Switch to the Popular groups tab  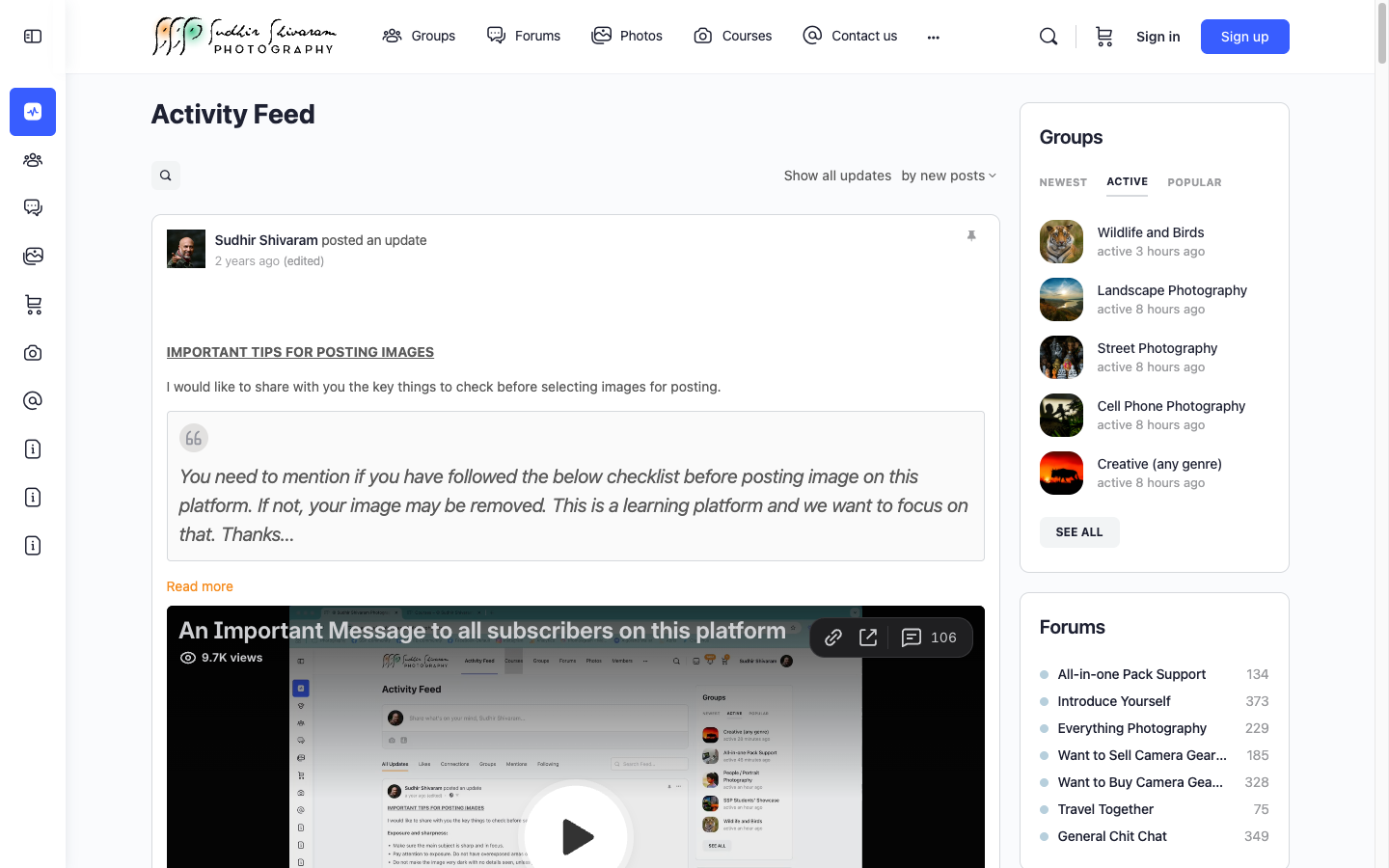(1194, 182)
